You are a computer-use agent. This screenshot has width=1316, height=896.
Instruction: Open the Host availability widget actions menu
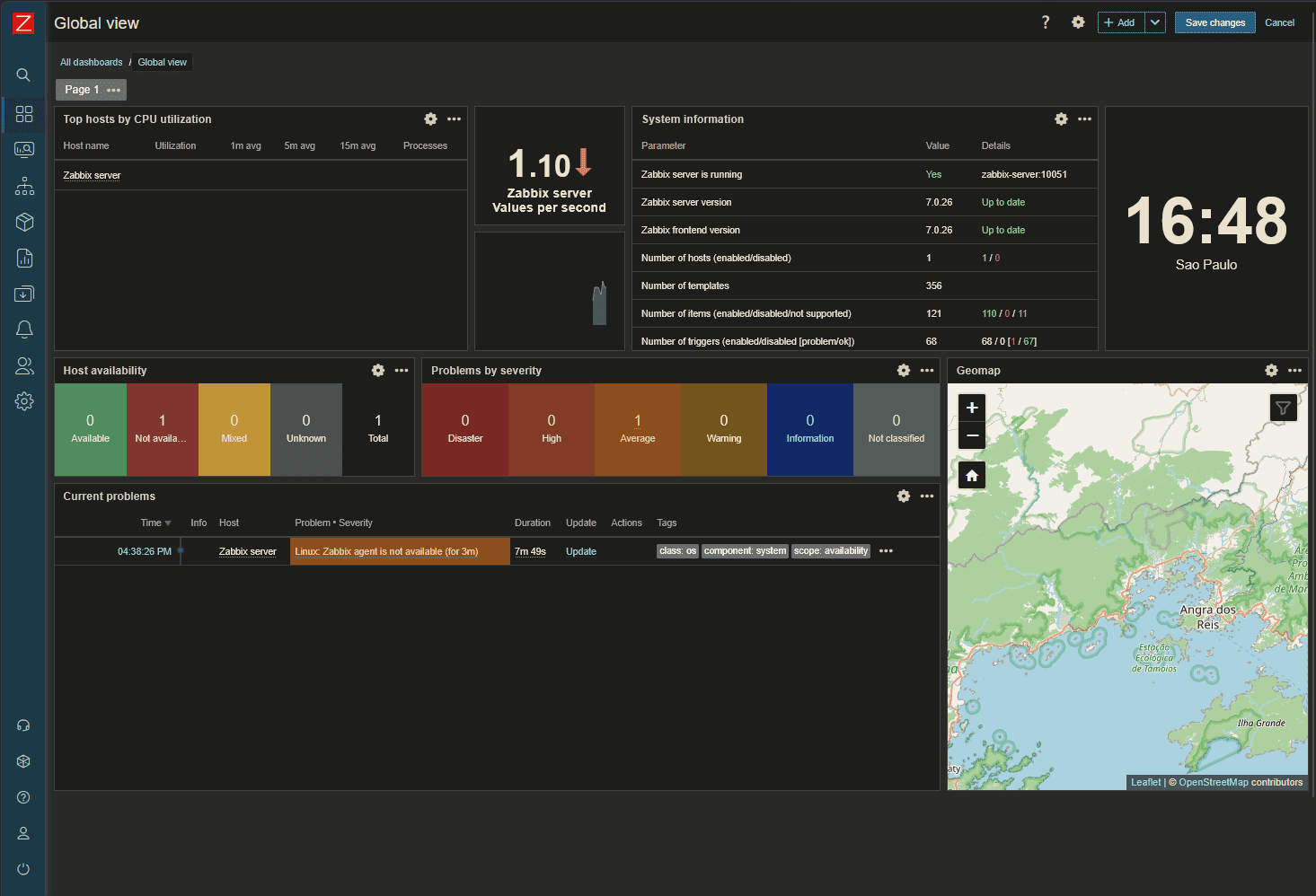point(402,370)
